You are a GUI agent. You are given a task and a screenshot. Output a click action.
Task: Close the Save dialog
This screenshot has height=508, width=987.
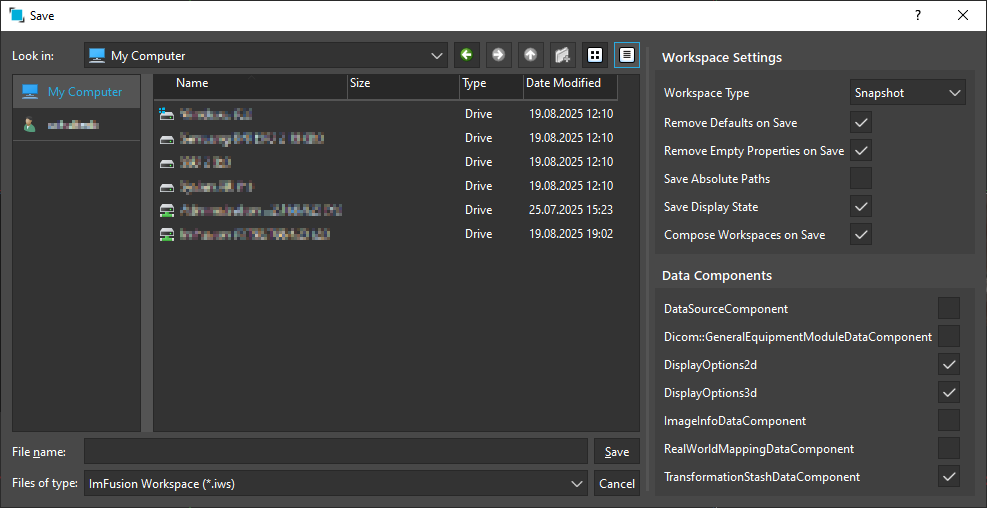pyautogui.click(x=962, y=16)
